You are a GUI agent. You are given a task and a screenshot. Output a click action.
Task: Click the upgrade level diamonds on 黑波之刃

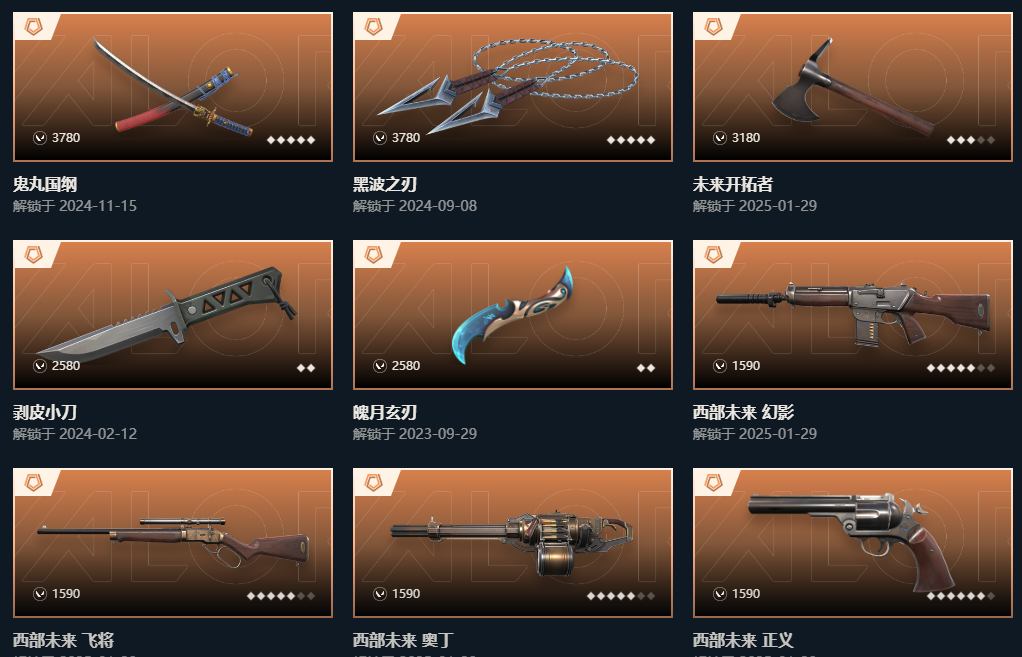(x=631, y=139)
